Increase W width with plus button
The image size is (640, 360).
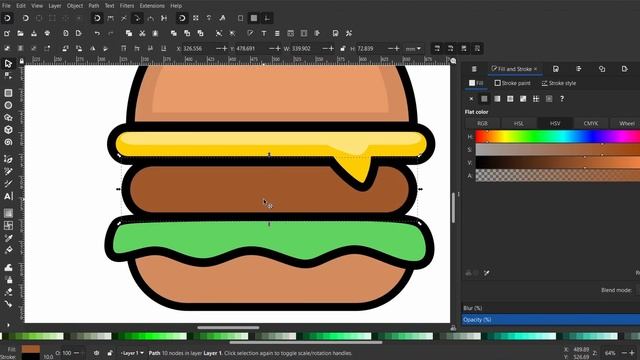click(331, 49)
